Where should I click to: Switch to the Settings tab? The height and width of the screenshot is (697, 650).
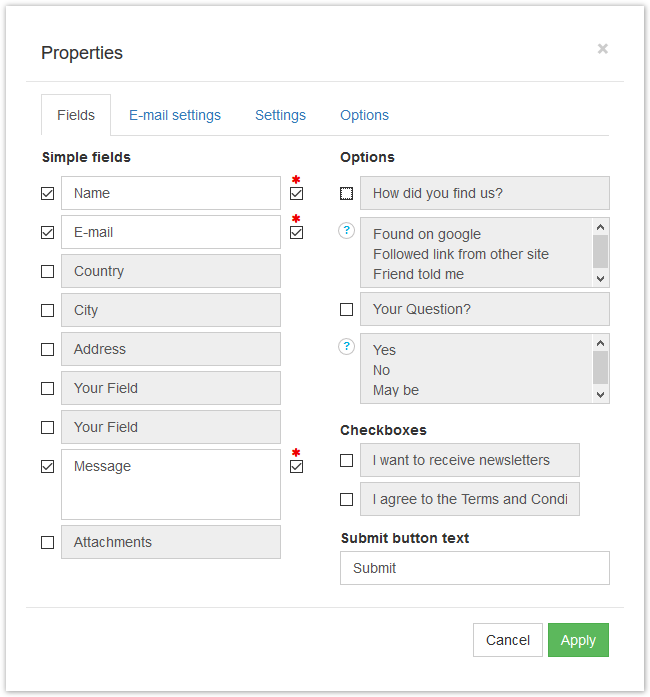point(280,115)
